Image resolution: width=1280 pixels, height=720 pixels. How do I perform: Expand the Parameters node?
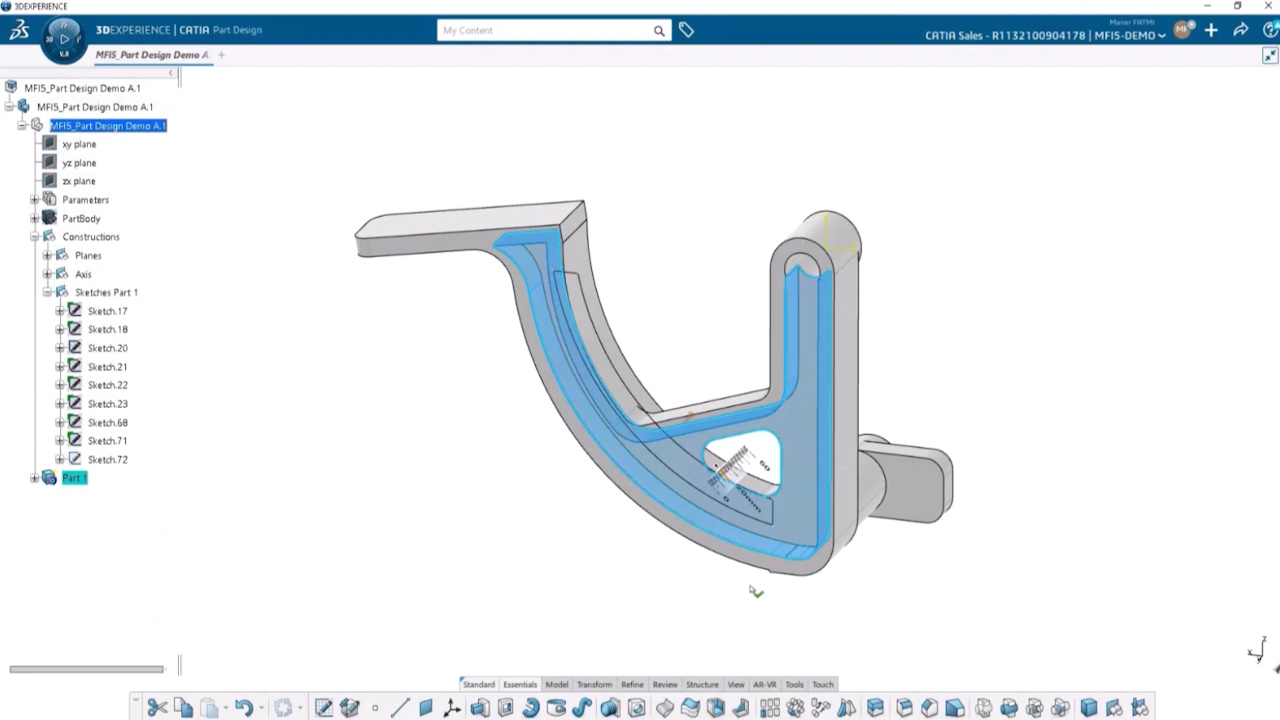pos(34,199)
